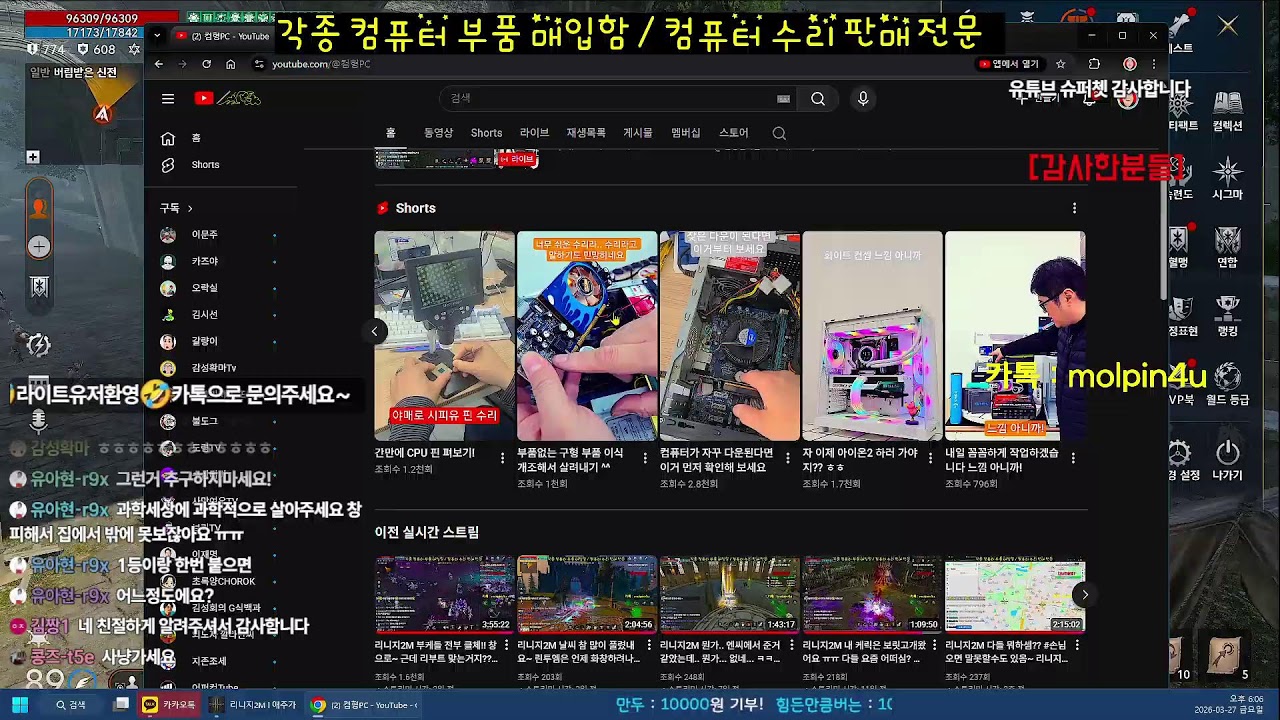Reload the page in Chrome
Viewport: 1280px width, 720px height.
(x=206, y=64)
